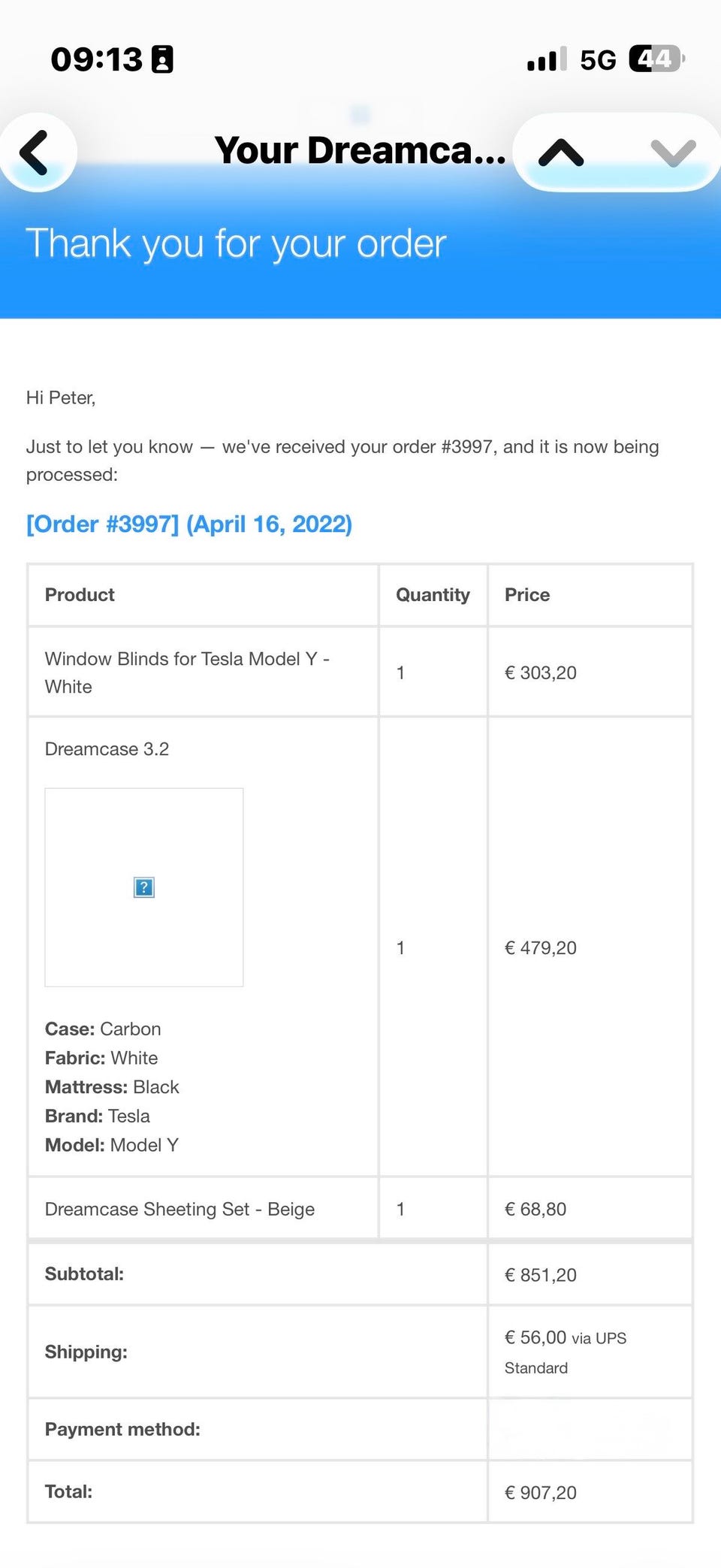
Task: Tap the "Your Dreamca..." email subject title
Action: 360,150
